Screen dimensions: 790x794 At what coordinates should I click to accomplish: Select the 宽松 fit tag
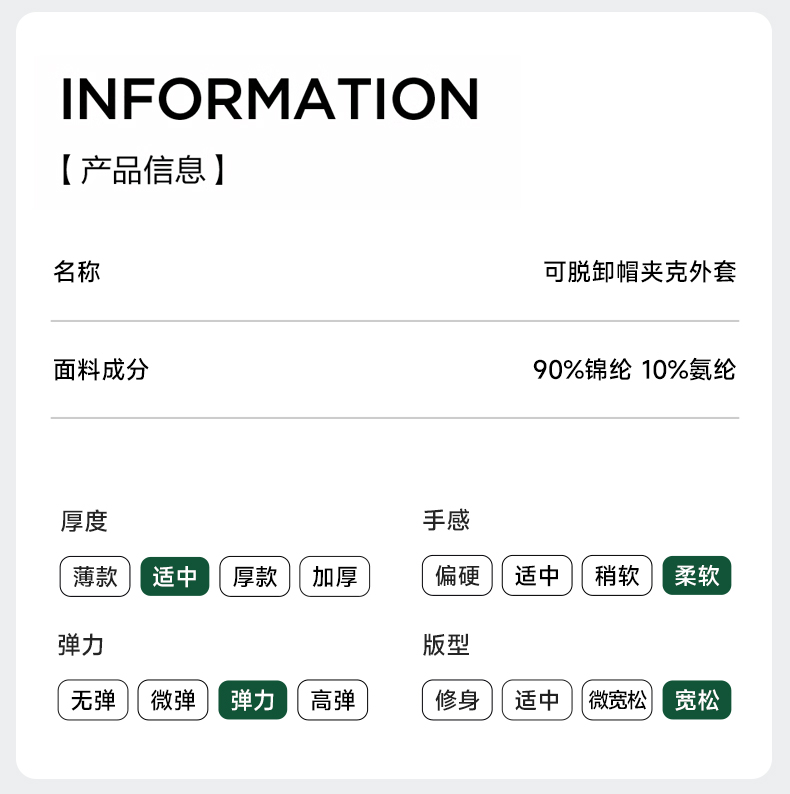pyautogui.click(x=697, y=701)
